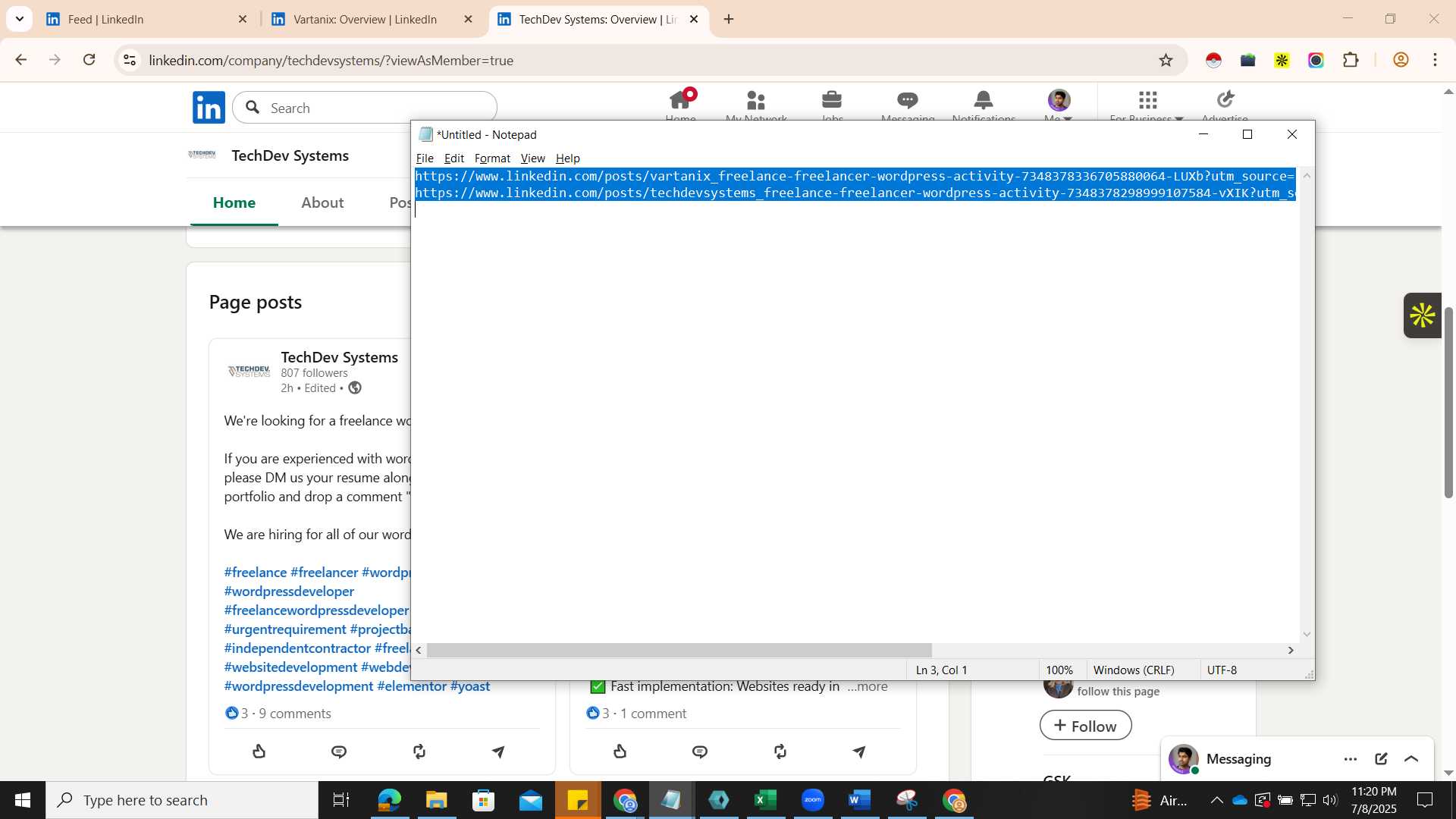Viewport: 1456px width, 819px height.
Task: Compose a new message in Messaging panel
Action: (1381, 758)
